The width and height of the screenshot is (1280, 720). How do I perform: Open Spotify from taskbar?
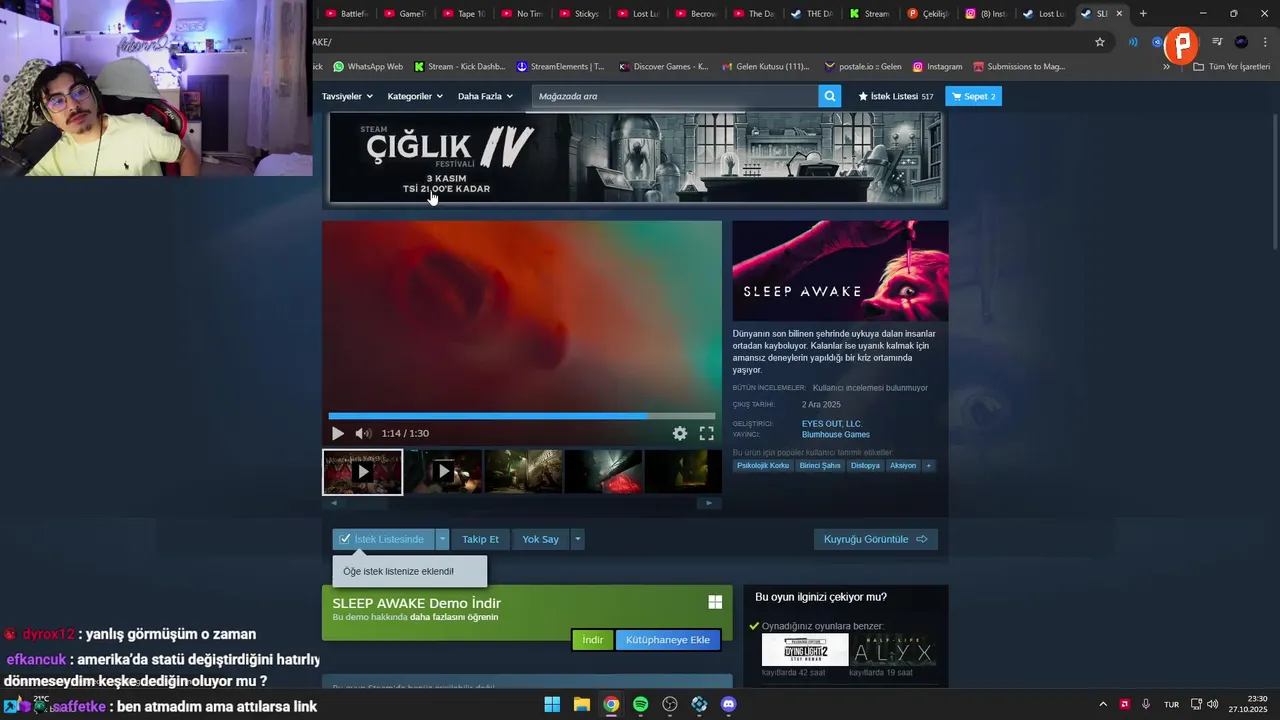click(x=640, y=704)
